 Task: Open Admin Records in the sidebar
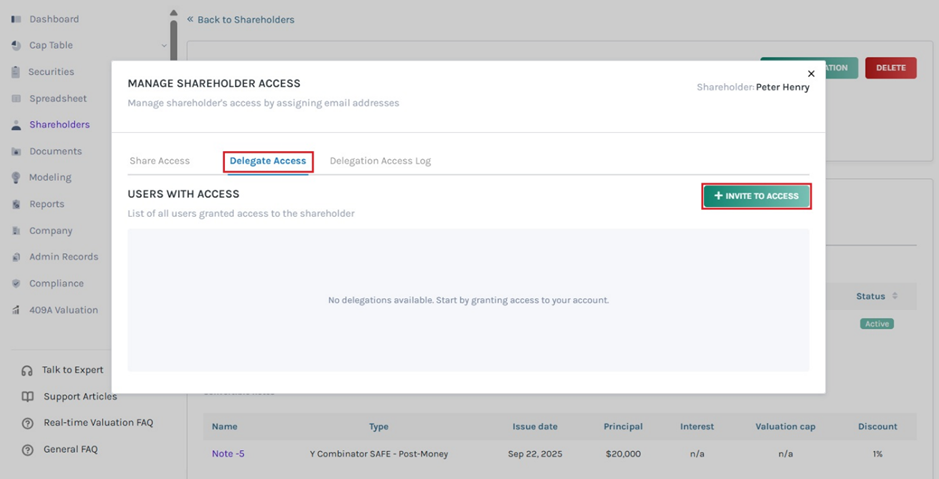[63, 257]
